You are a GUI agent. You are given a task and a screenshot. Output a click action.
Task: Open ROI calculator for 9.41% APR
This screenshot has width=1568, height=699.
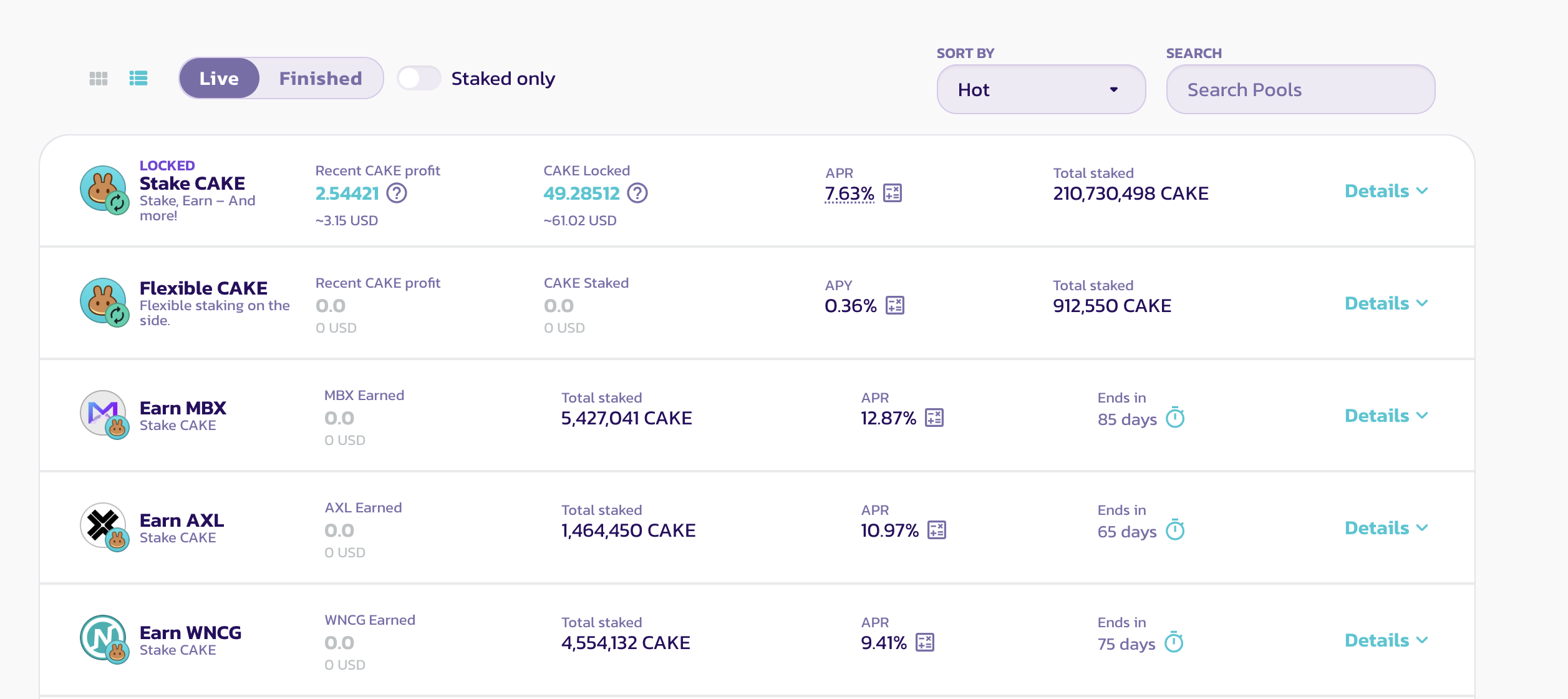(x=925, y=643)
